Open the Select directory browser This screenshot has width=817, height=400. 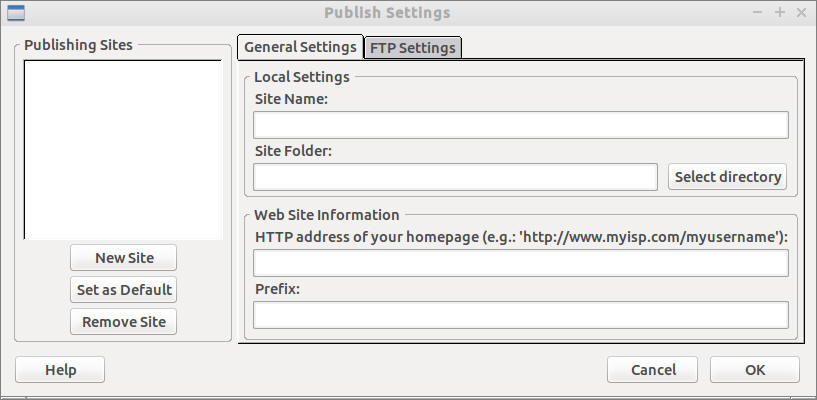tap(727, 177)
